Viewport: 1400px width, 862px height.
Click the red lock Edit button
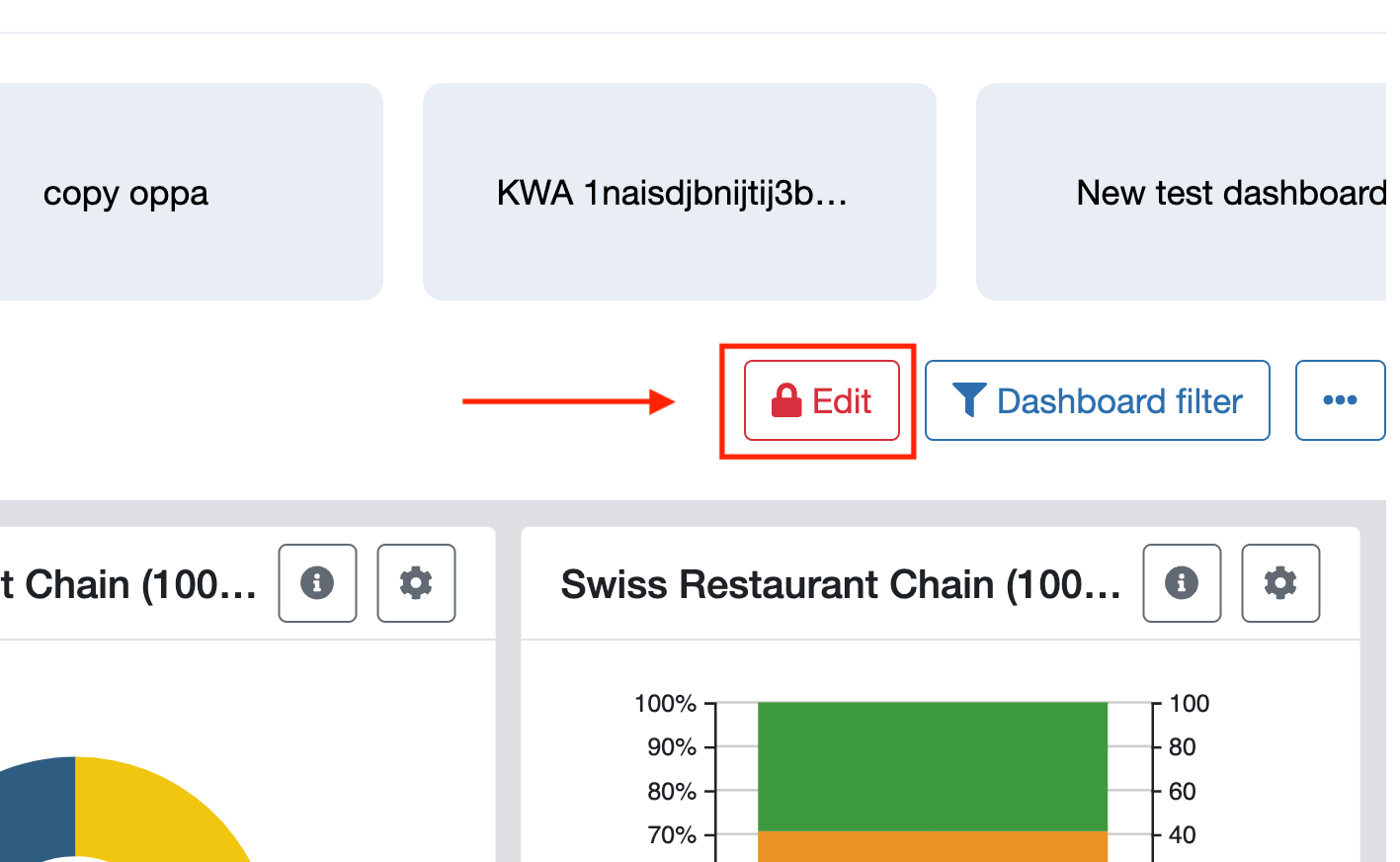click(821, 400)
